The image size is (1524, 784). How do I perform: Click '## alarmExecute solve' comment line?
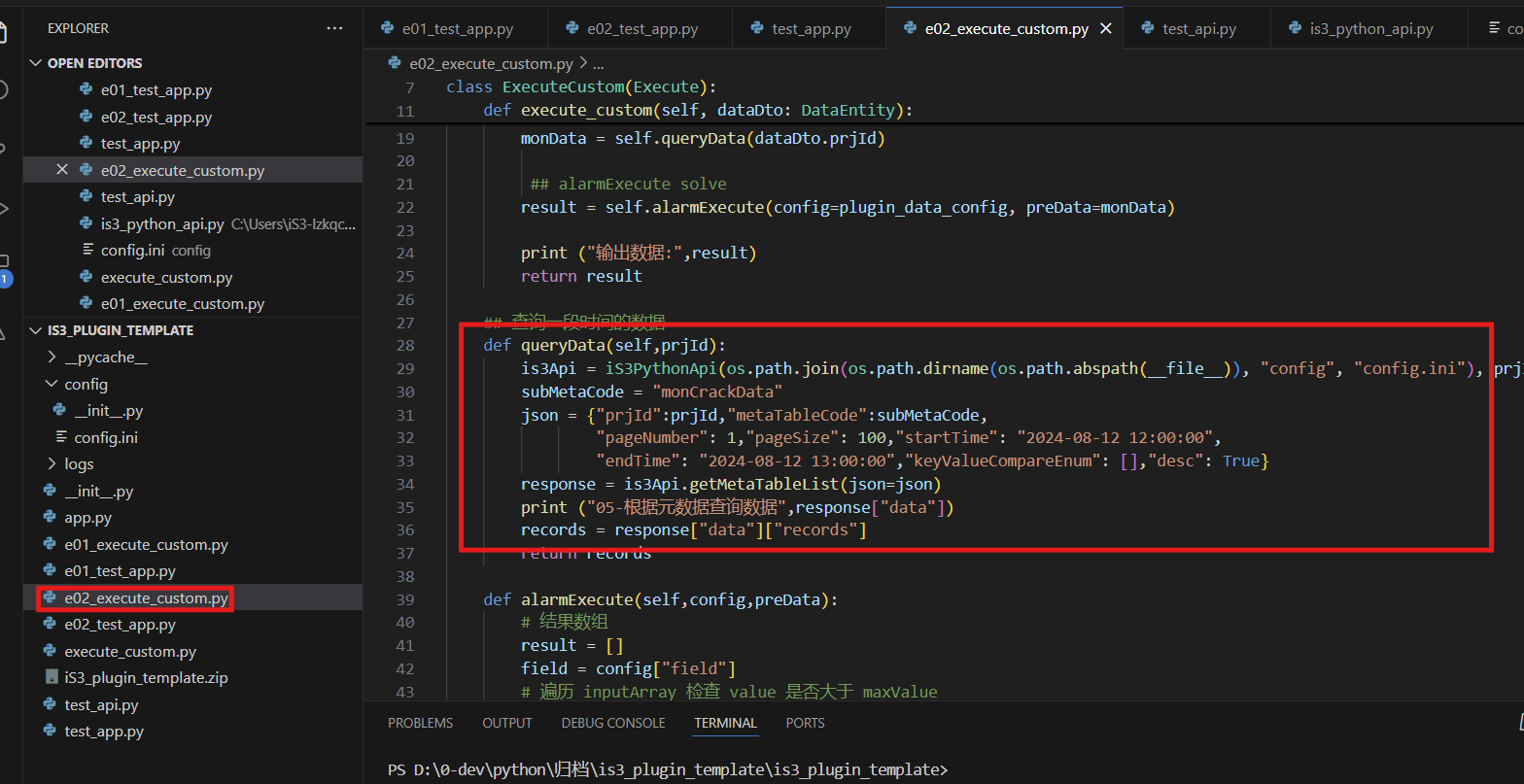(628, 184)
